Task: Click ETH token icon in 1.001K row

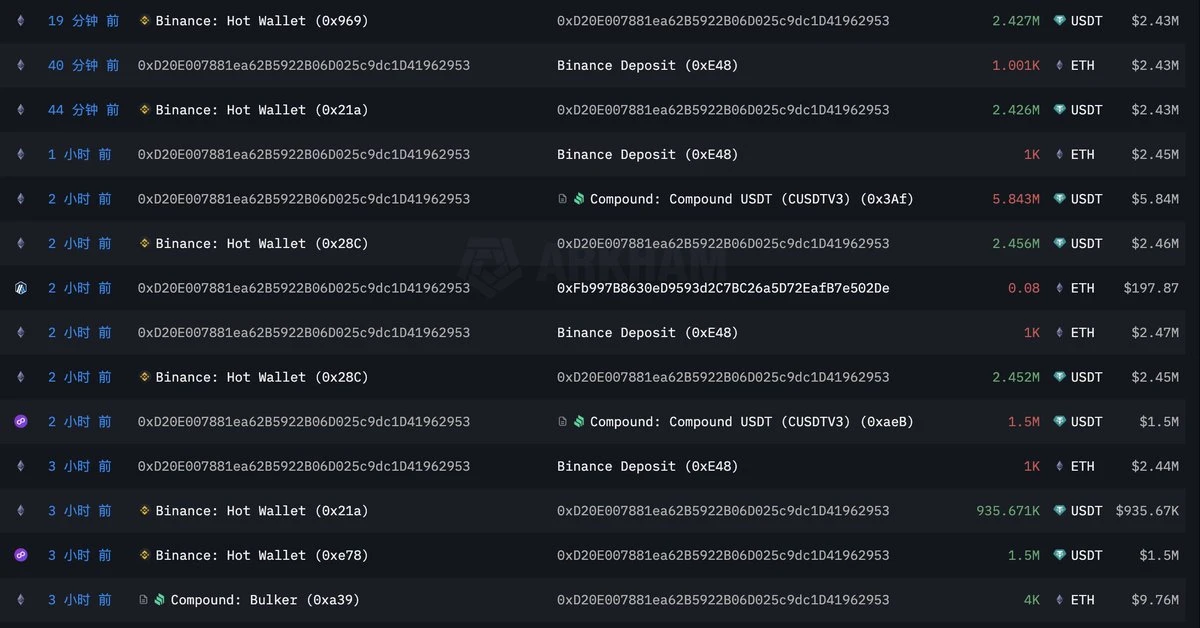Action: click(1060, 66)
